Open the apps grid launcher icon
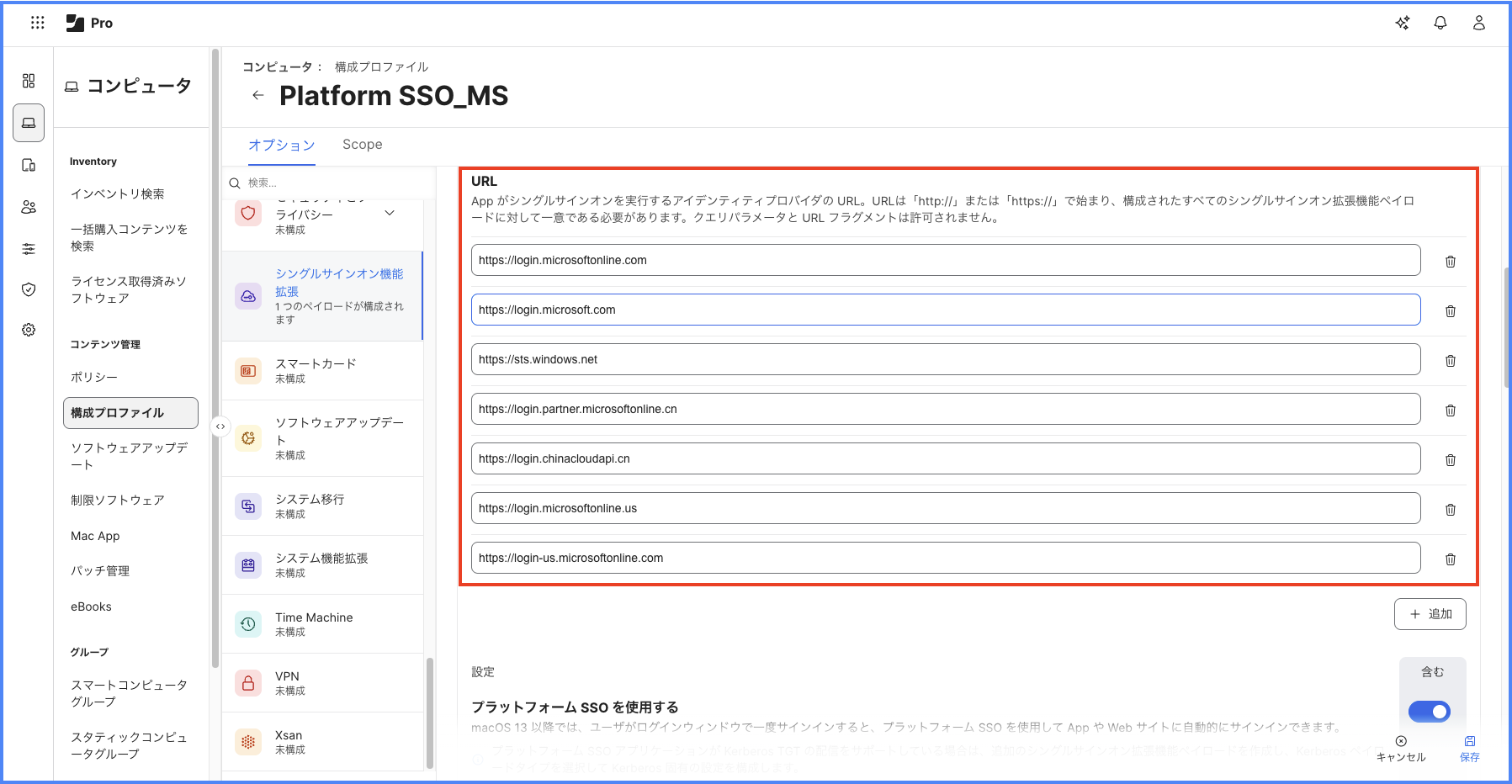This screenshot has height=784, width=1512. (x=38, y=23)
